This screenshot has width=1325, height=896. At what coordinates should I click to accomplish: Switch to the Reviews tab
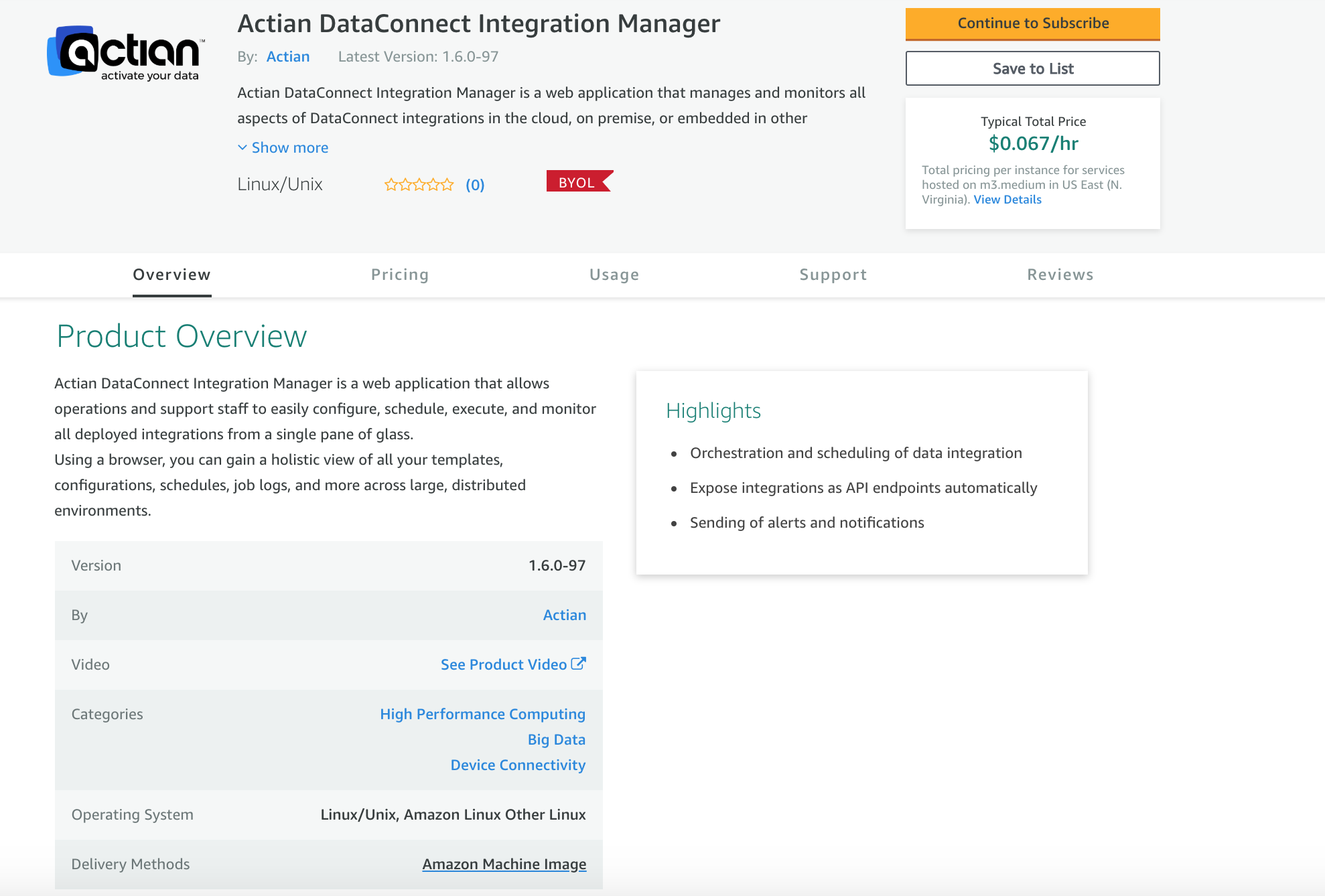[1060, 275]
